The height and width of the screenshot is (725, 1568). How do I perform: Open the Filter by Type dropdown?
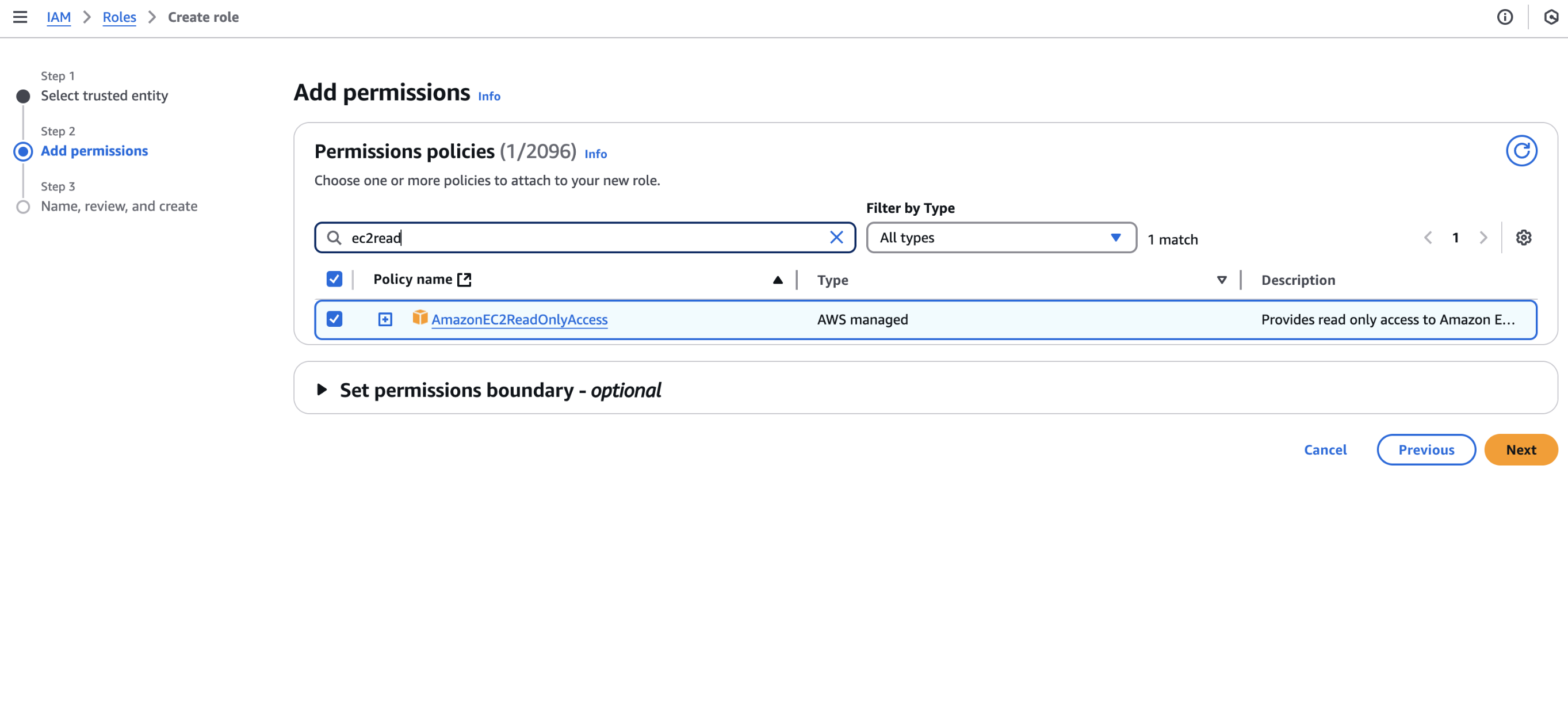1001,238
